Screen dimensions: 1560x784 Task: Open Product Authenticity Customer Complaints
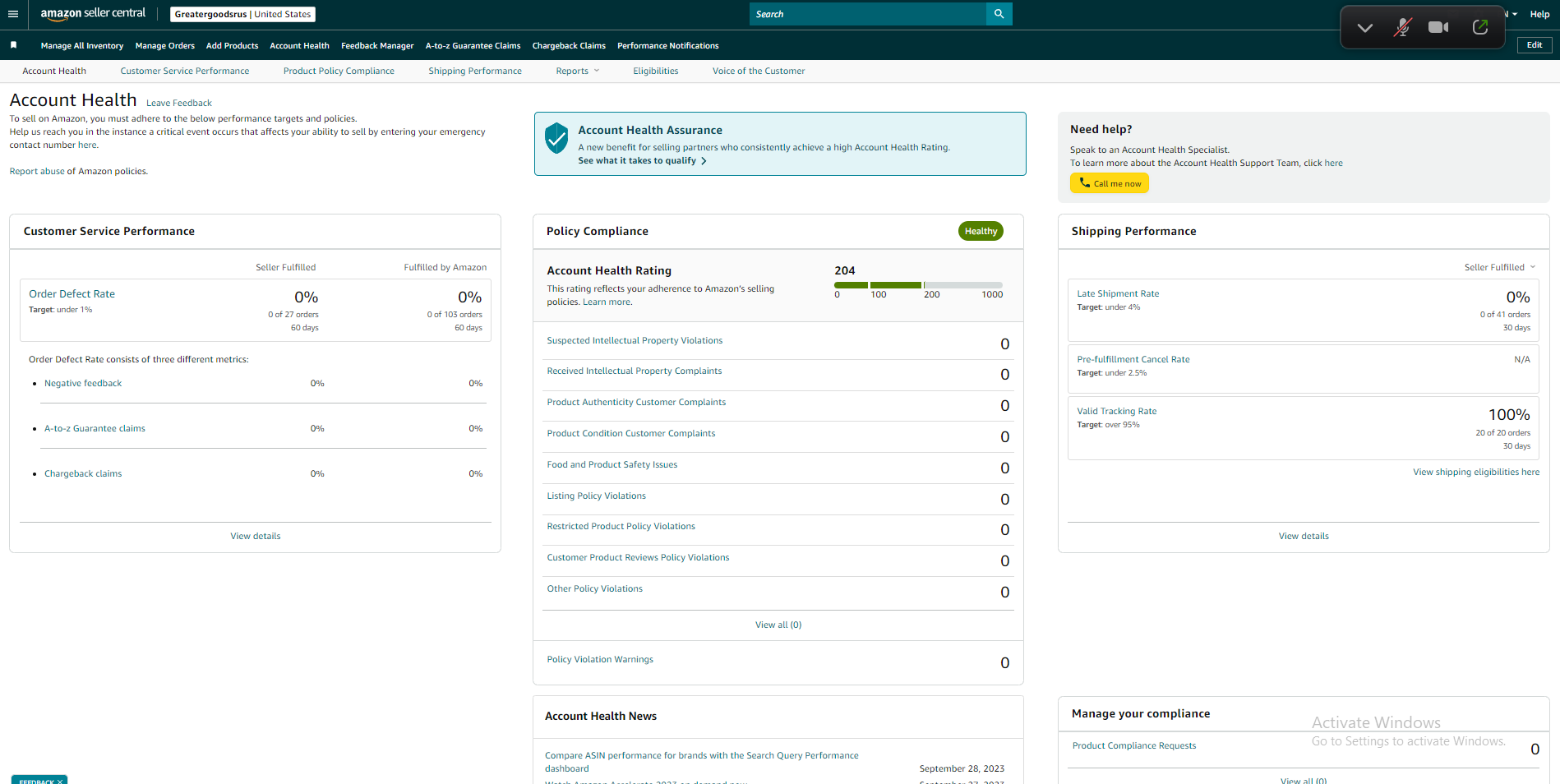[x=636, y=403]
